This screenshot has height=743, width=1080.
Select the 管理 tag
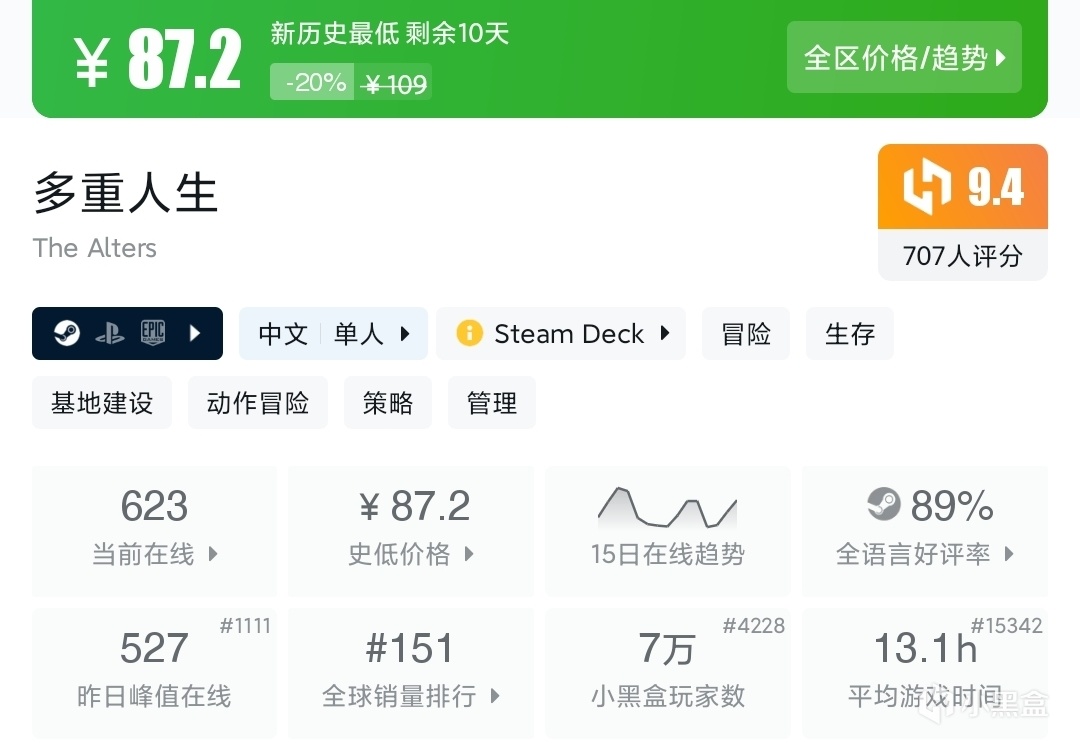pyautogui.click(x=492, y=403)
